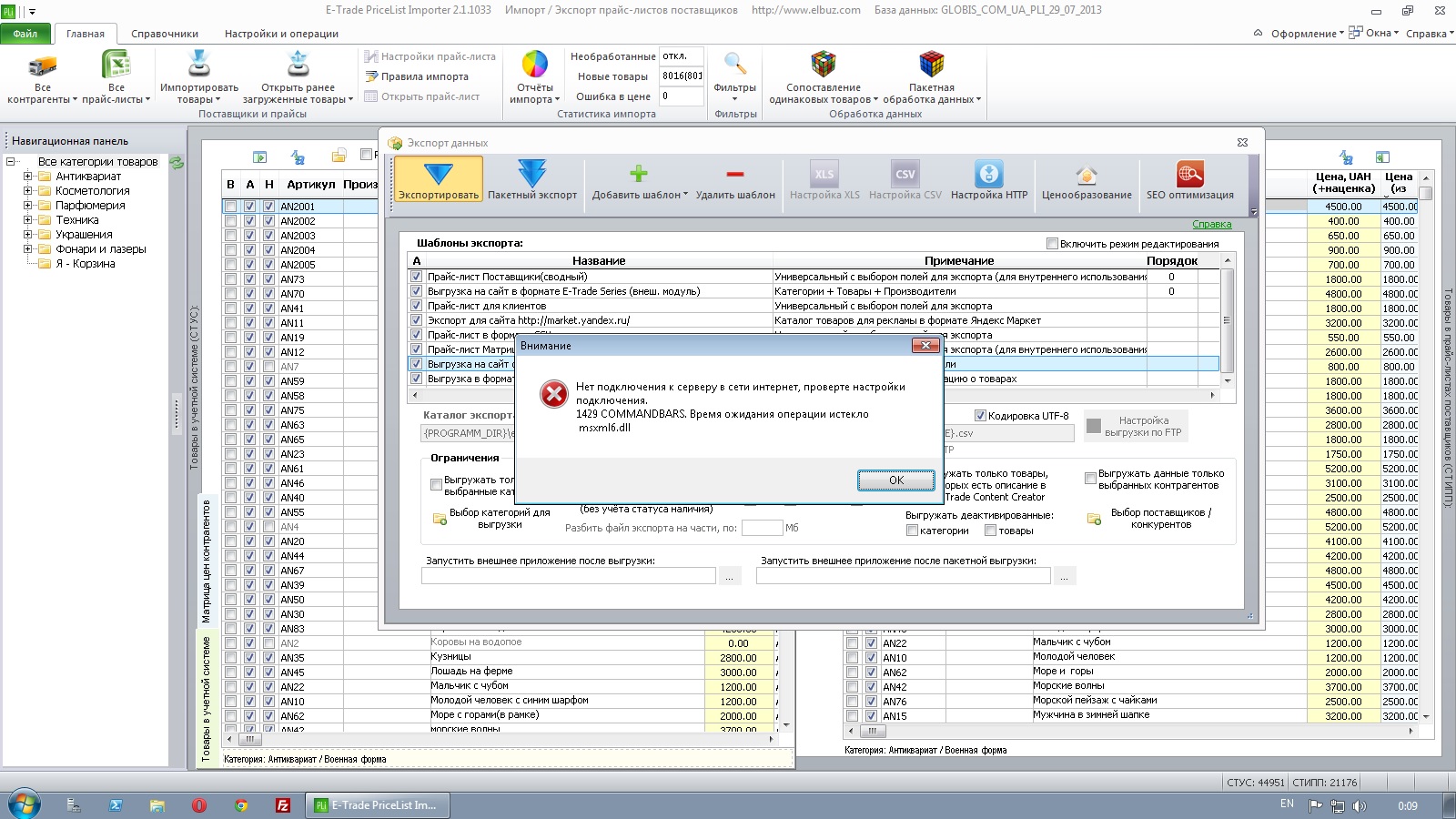Switch to the Справочники ribbon tab
This screenshot has width=1456, height=819.
point(165,34)
